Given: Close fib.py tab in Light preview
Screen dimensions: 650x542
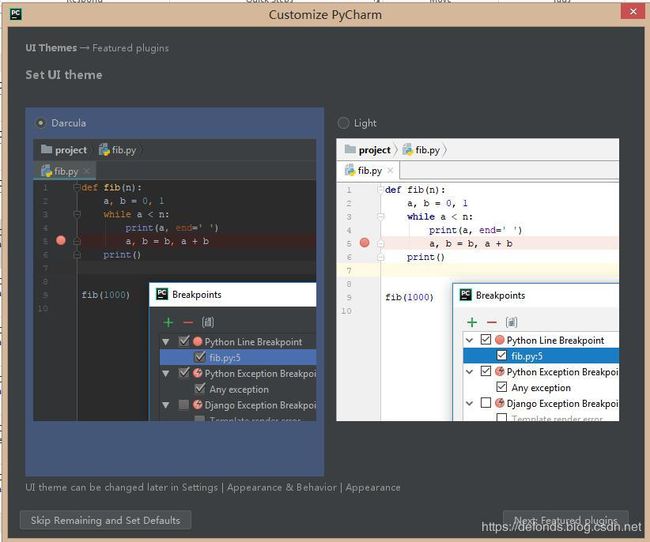Looking at the screenshot, I should 390,170.
